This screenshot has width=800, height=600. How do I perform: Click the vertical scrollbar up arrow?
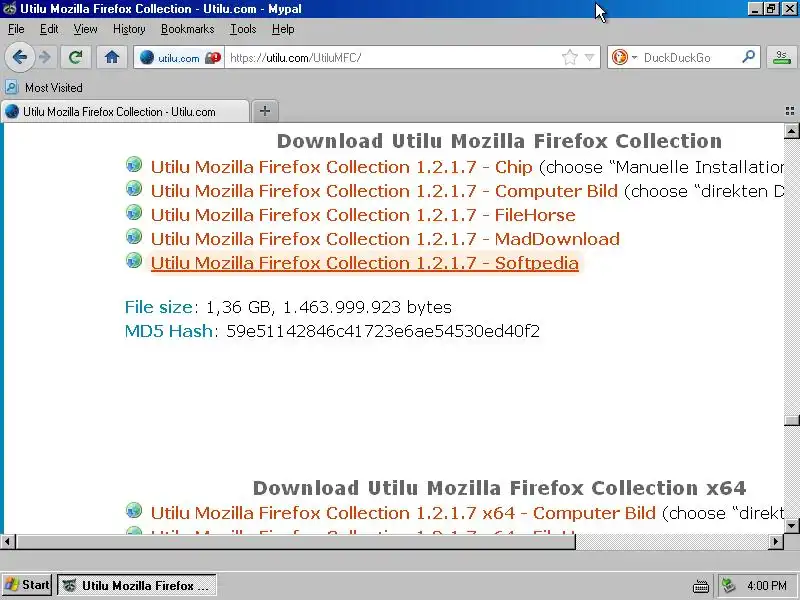point(791,131)
